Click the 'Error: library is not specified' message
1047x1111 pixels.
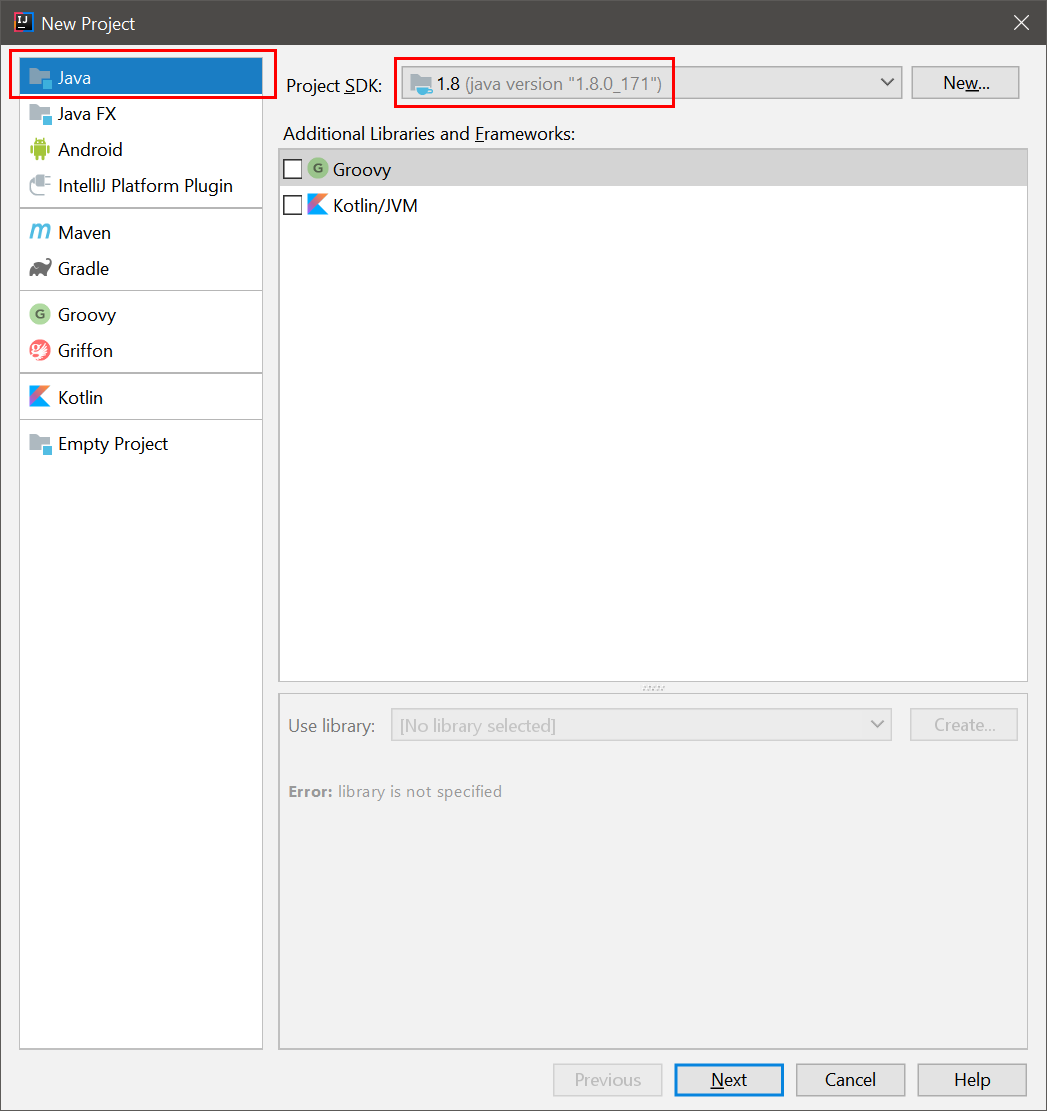point(395,791)
